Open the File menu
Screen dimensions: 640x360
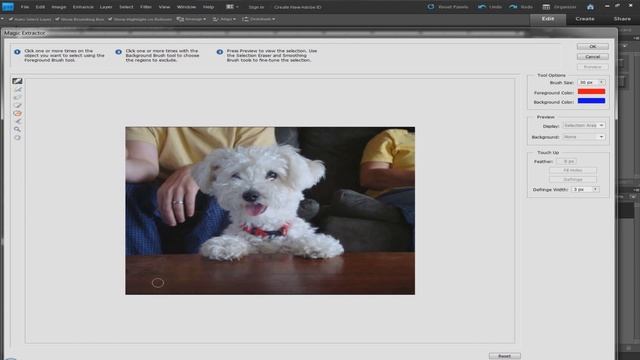(x=25, y=7)
